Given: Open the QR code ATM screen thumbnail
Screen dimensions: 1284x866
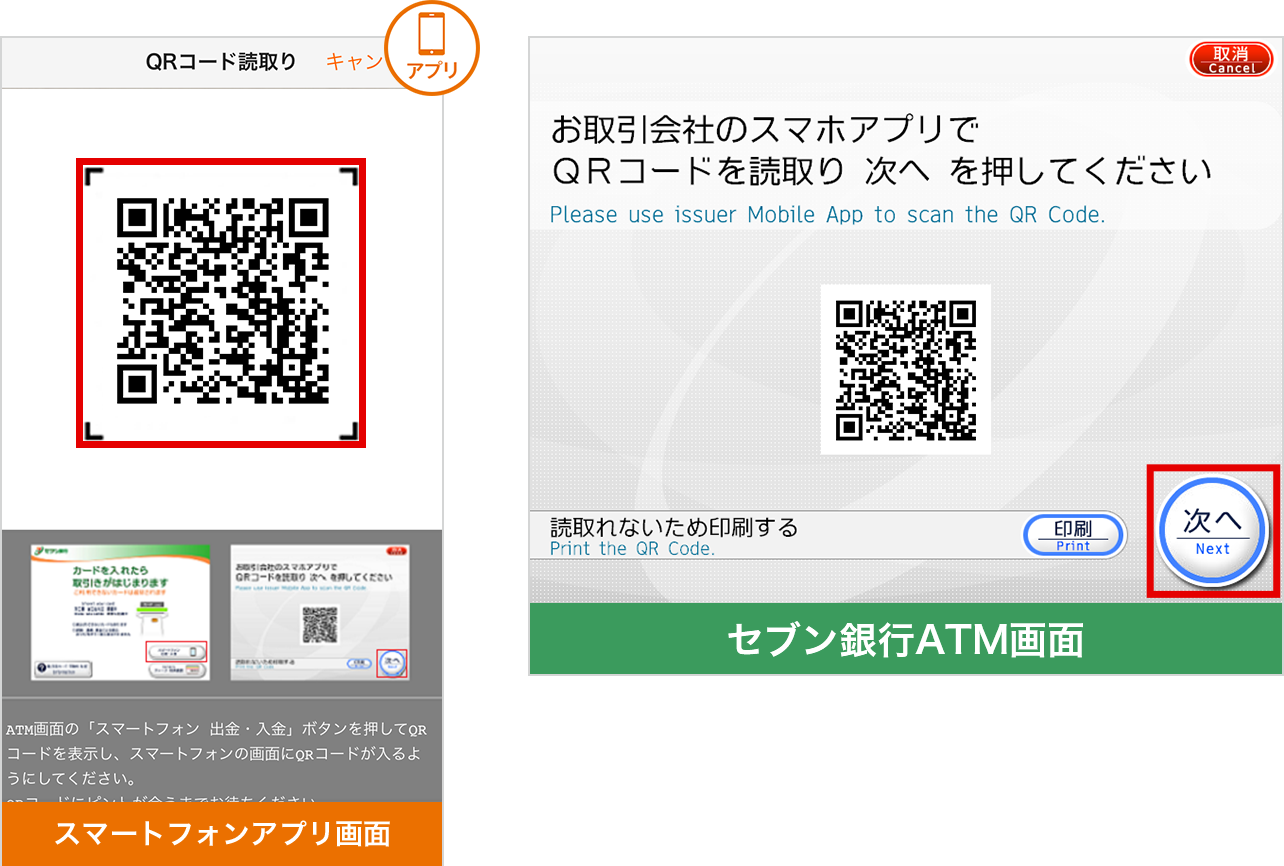Looking at the screenshot, I should (319, 613).
